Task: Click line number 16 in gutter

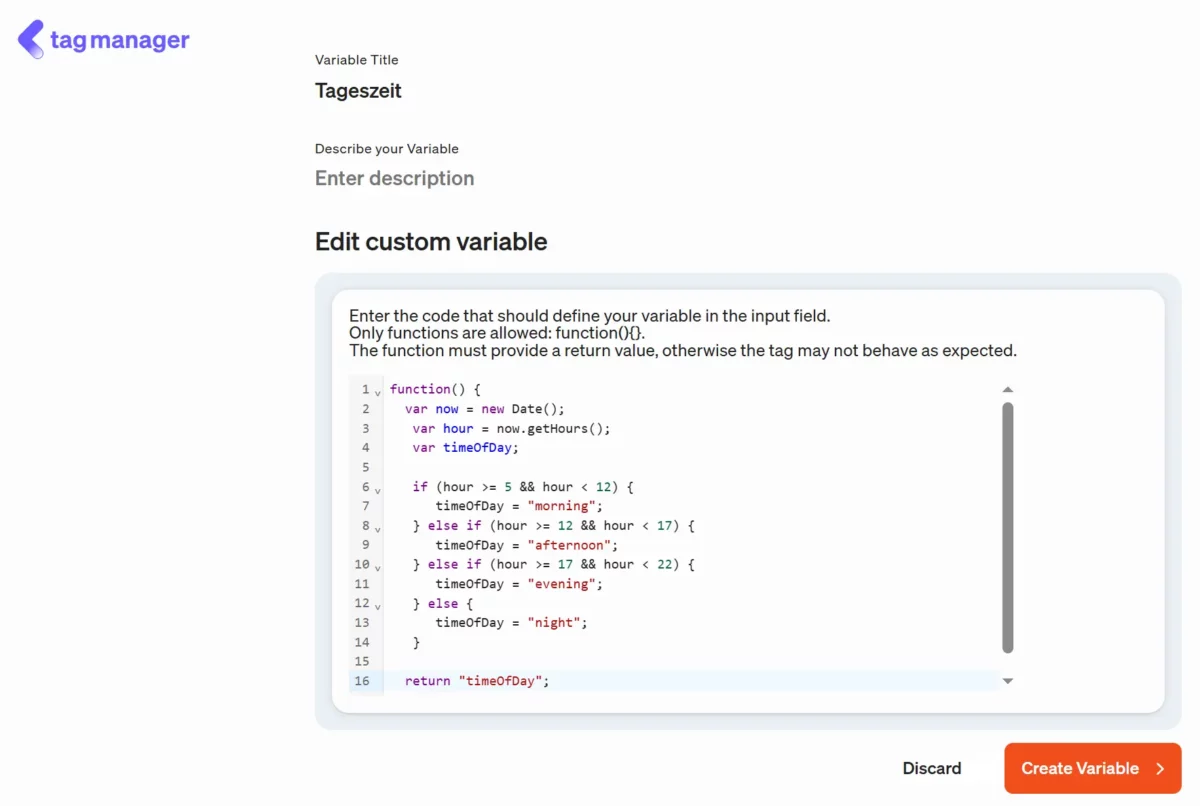Action: click(x=361, y=681)
